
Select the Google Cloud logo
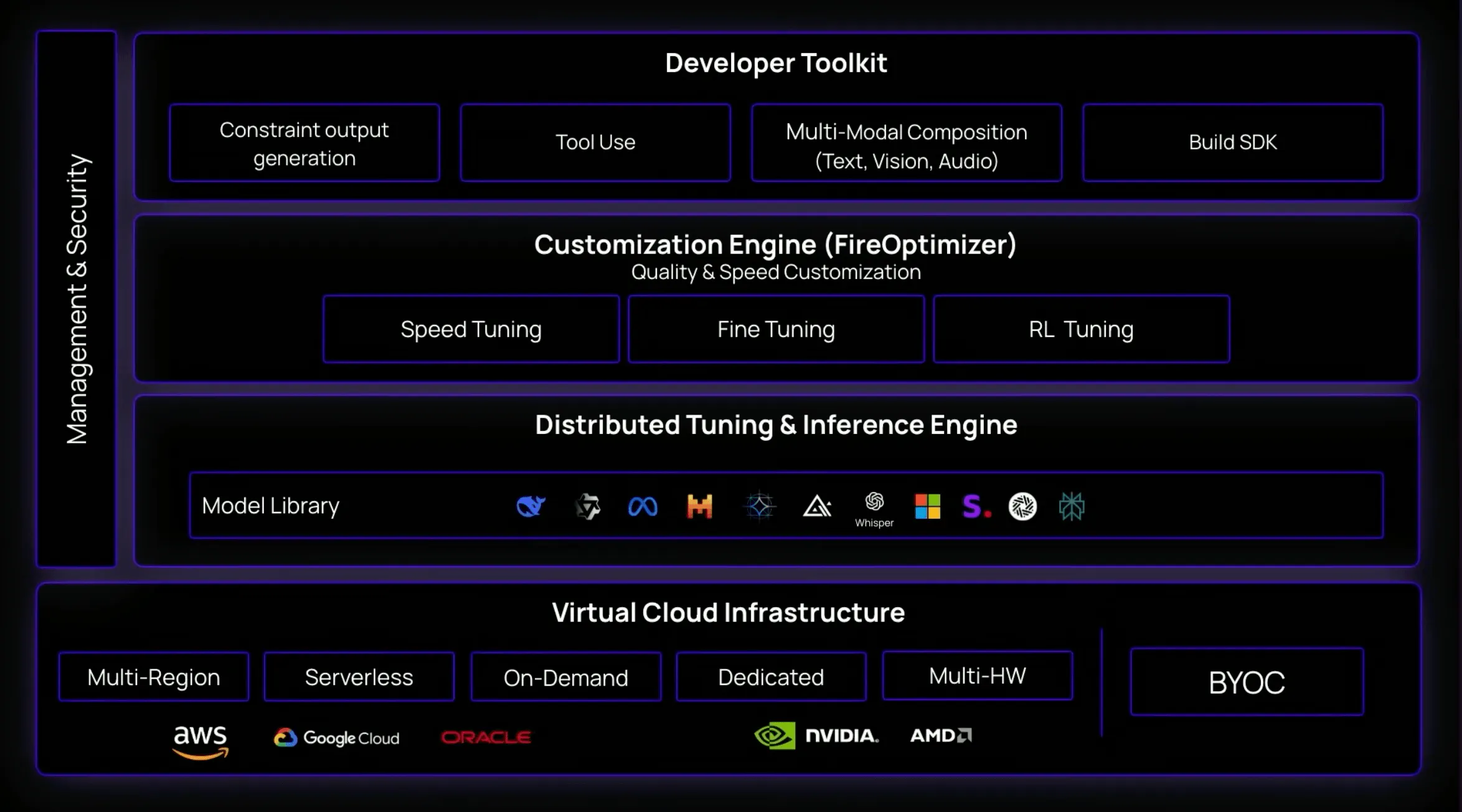pyautogui.click(x=337, y=738)
